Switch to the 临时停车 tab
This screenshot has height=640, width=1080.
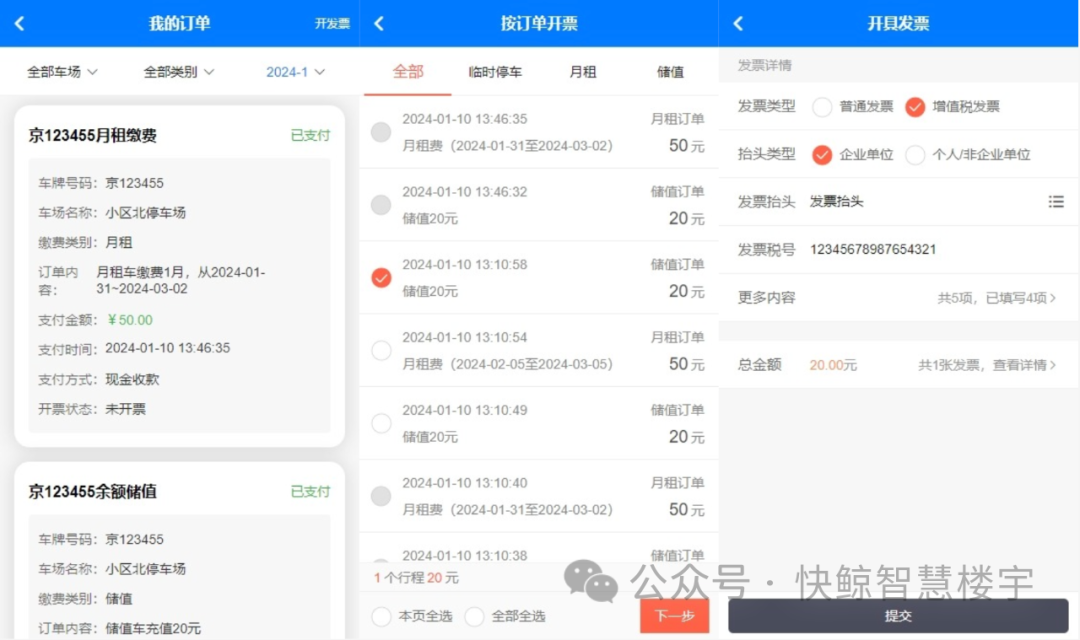click(x=495, y=72)
